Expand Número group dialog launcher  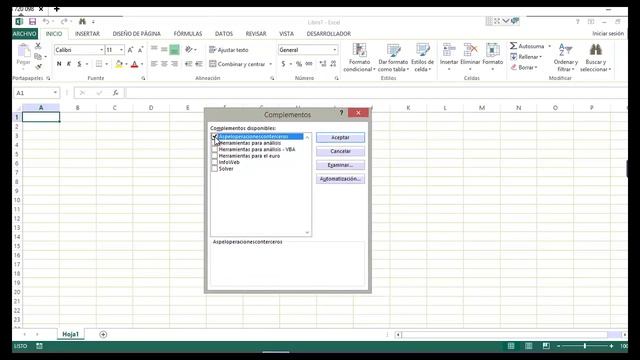336,78
